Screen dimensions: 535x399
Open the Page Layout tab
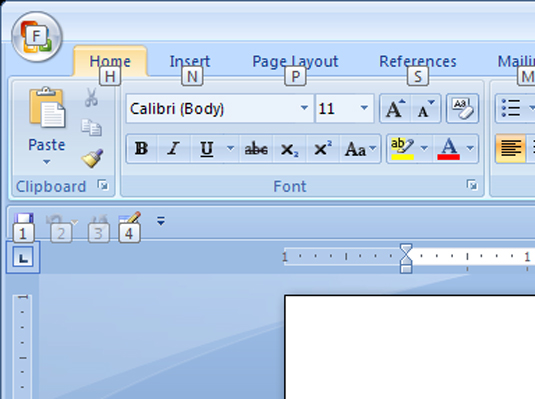coord(295,61)
